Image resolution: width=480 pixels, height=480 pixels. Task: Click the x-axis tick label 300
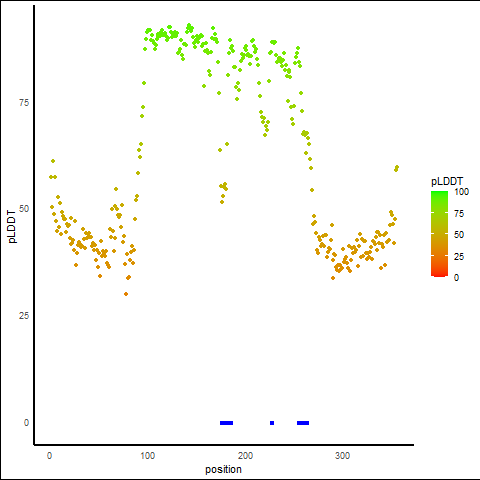pyautogui.click(x=342, y=456)
